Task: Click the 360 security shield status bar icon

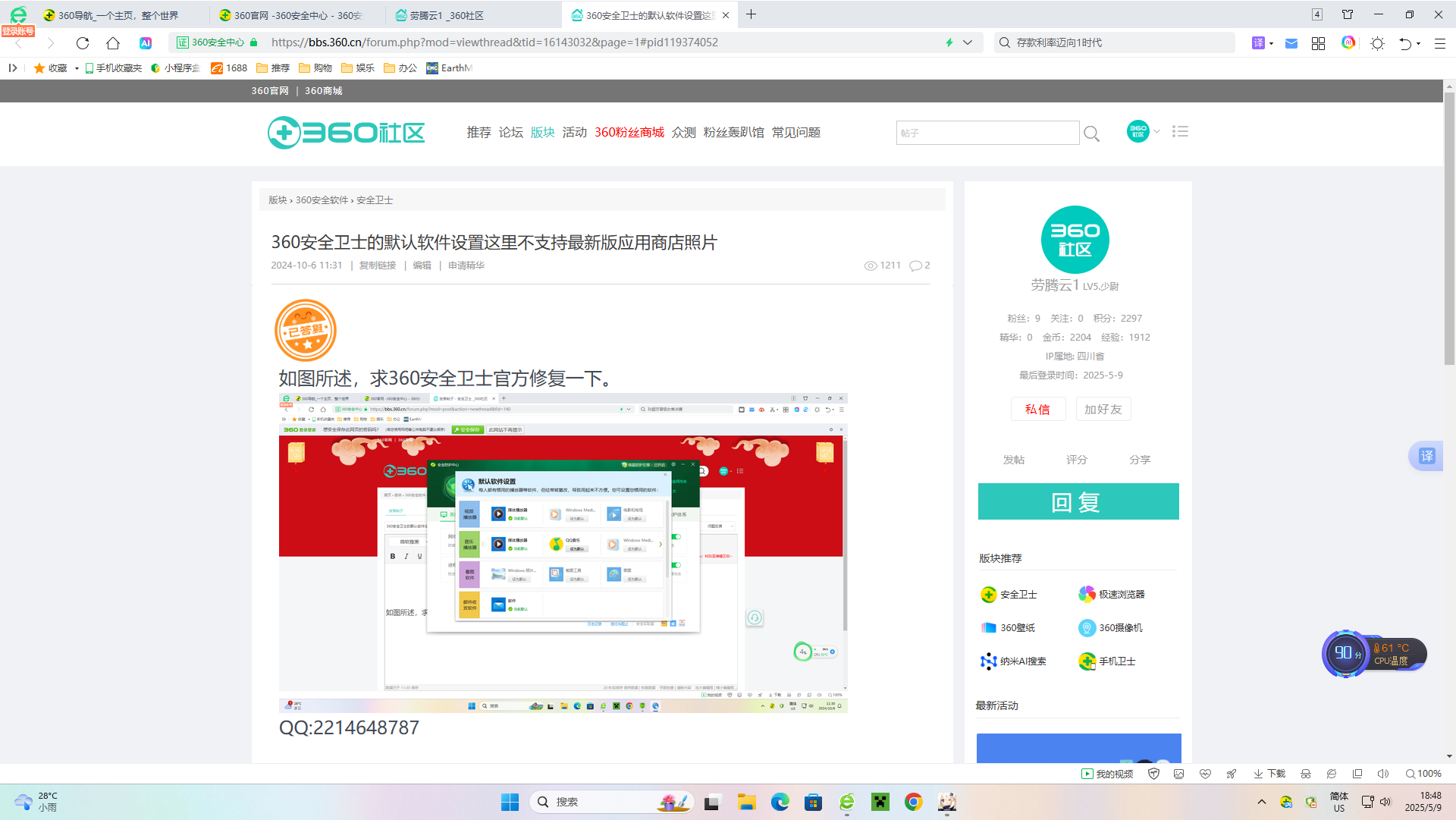Action: pos(1153,774)
